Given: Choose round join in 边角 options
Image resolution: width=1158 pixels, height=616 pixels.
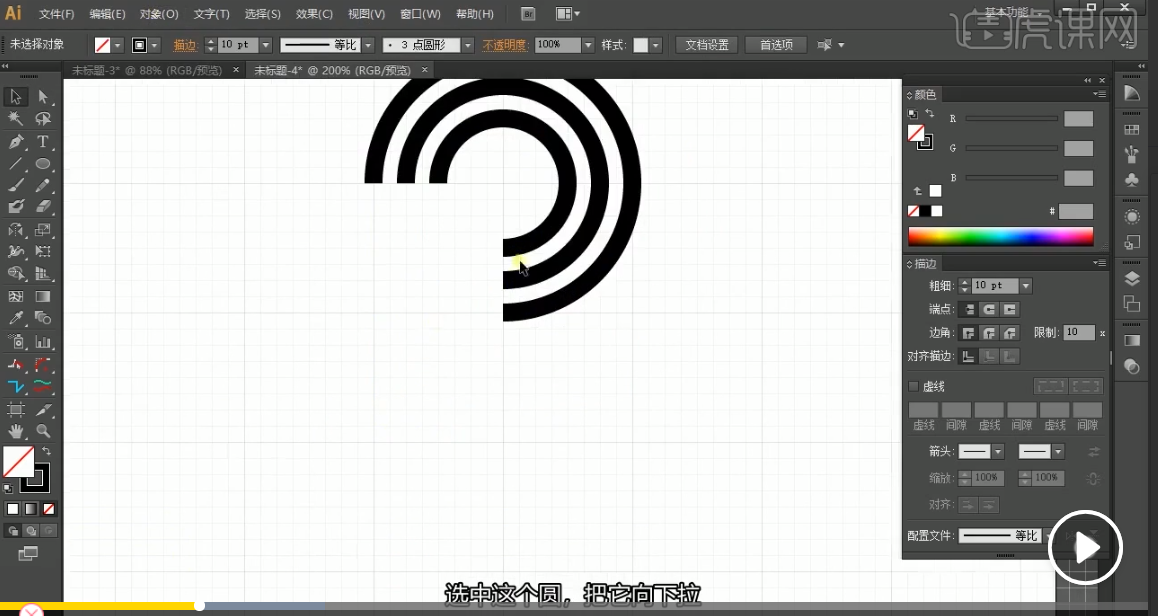Looking at the screenshot, I should click(x=988, y=333).
